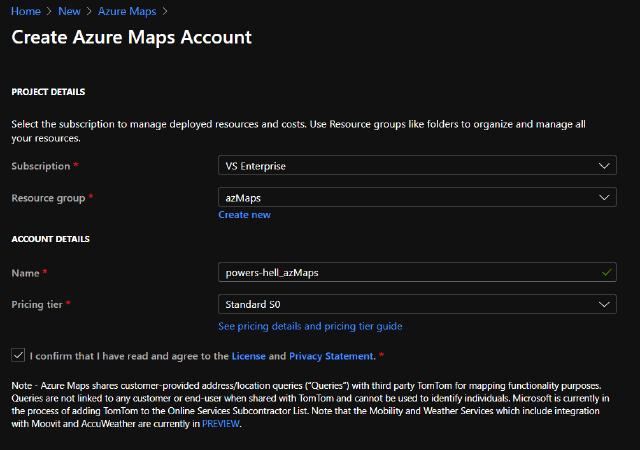This screenshot has width=640, height=450.
Task: Click the Pricing tier field label
Action: (x=37, y=305)
